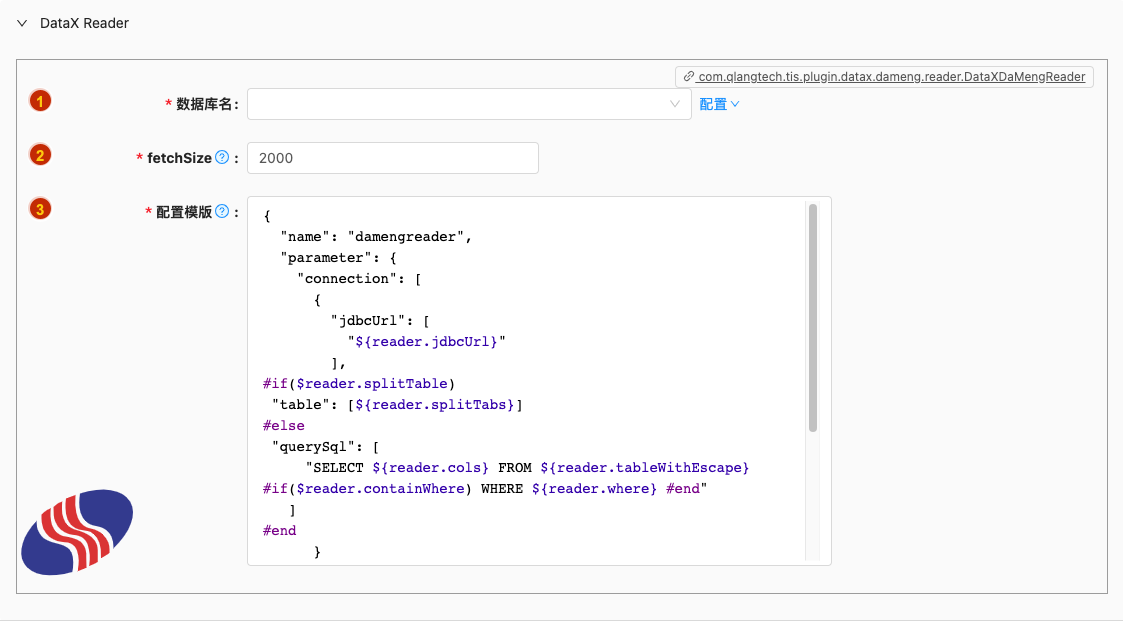1123x621 pixels.
Task: Click the #else directive line
Action: pos(284,425)
